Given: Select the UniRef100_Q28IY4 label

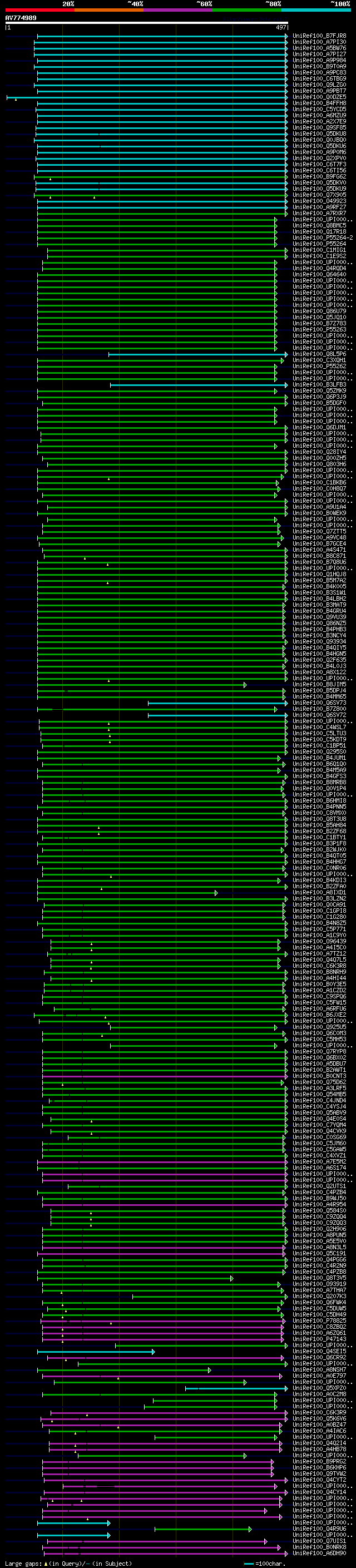Looking at the screenshot, I should pos(319,452).
